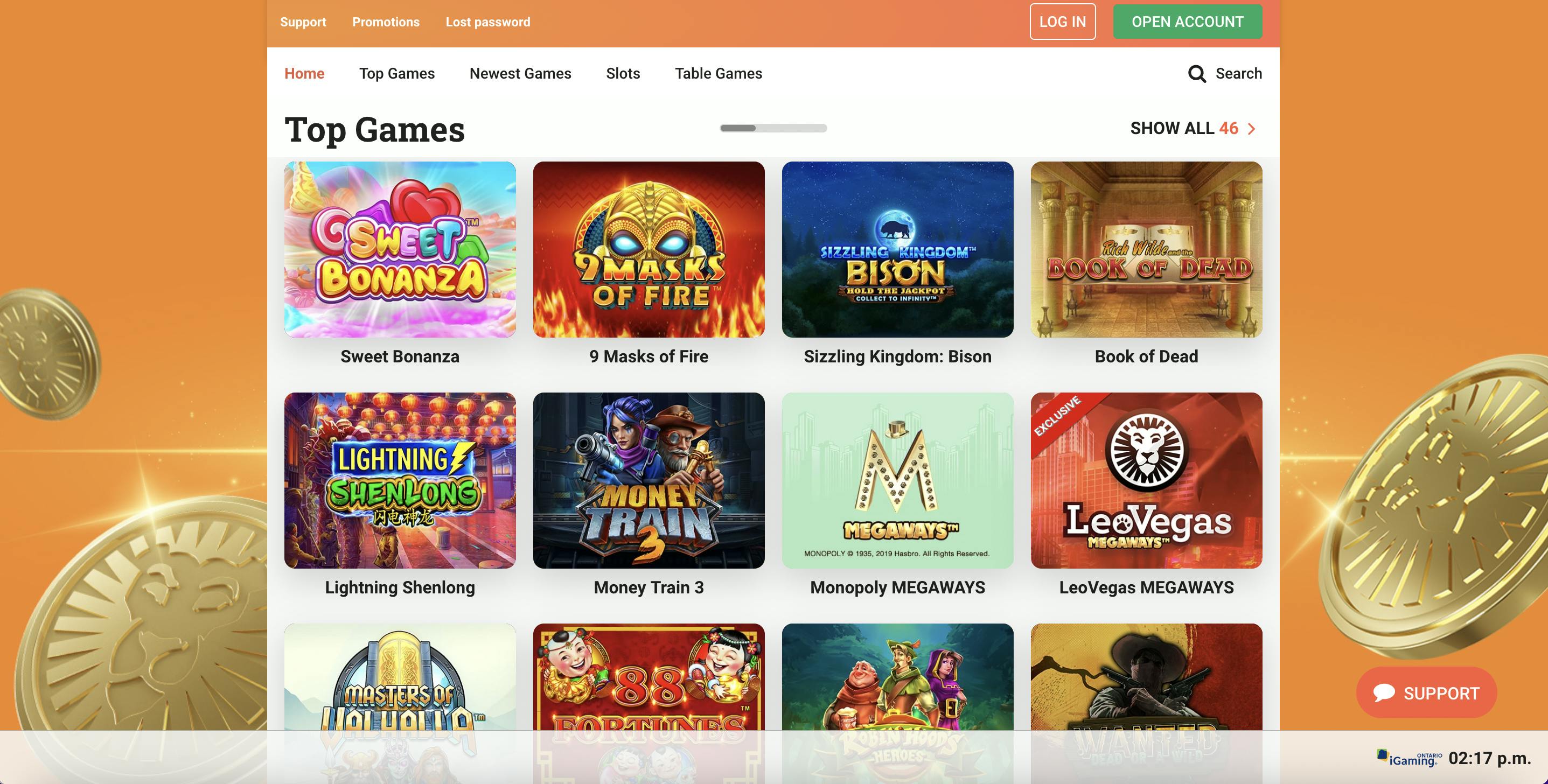Open the Slots category tab
This screenshot has width=1548, height=784.
coord(623,73)
